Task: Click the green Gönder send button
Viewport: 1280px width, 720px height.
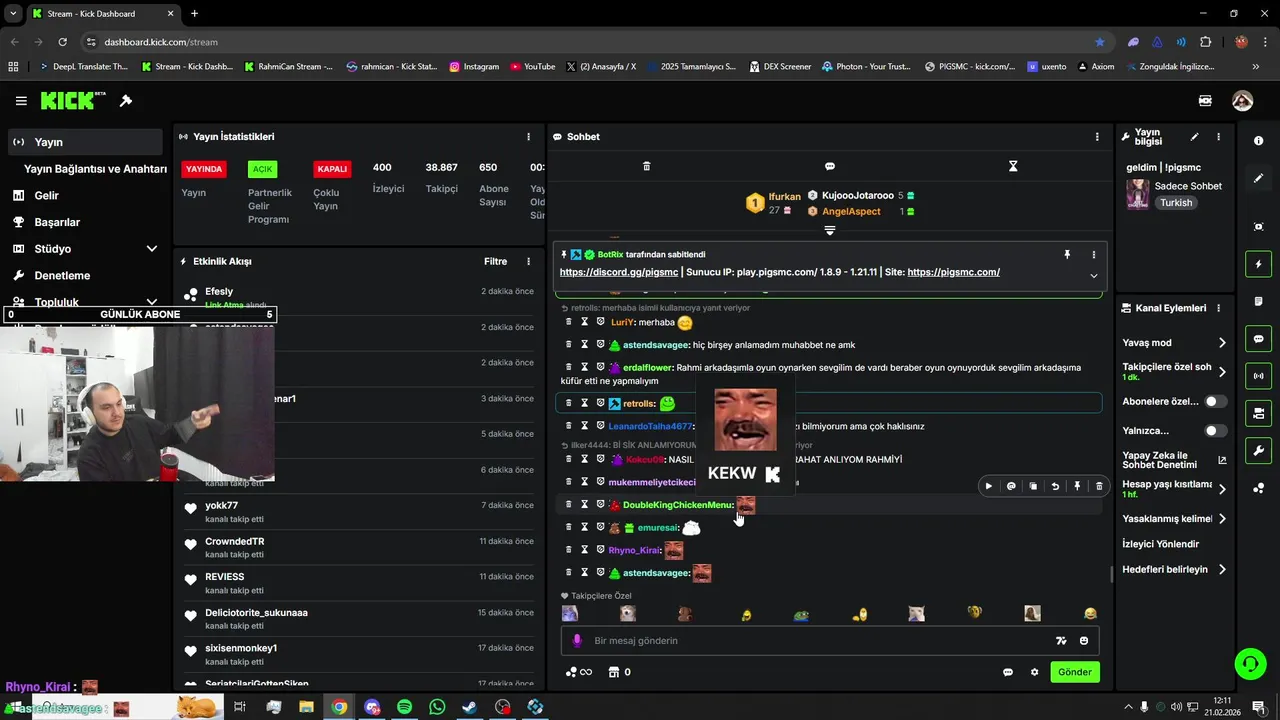Action: (x=1075, y=672)
